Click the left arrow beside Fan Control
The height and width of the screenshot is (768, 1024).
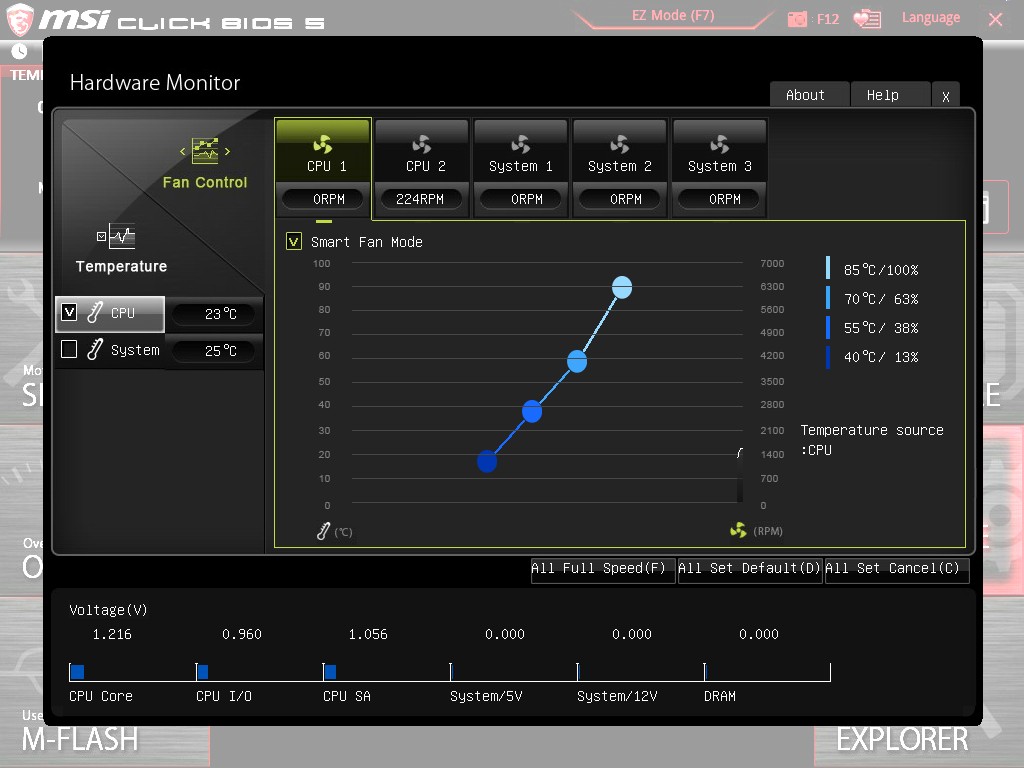[183, 152]
